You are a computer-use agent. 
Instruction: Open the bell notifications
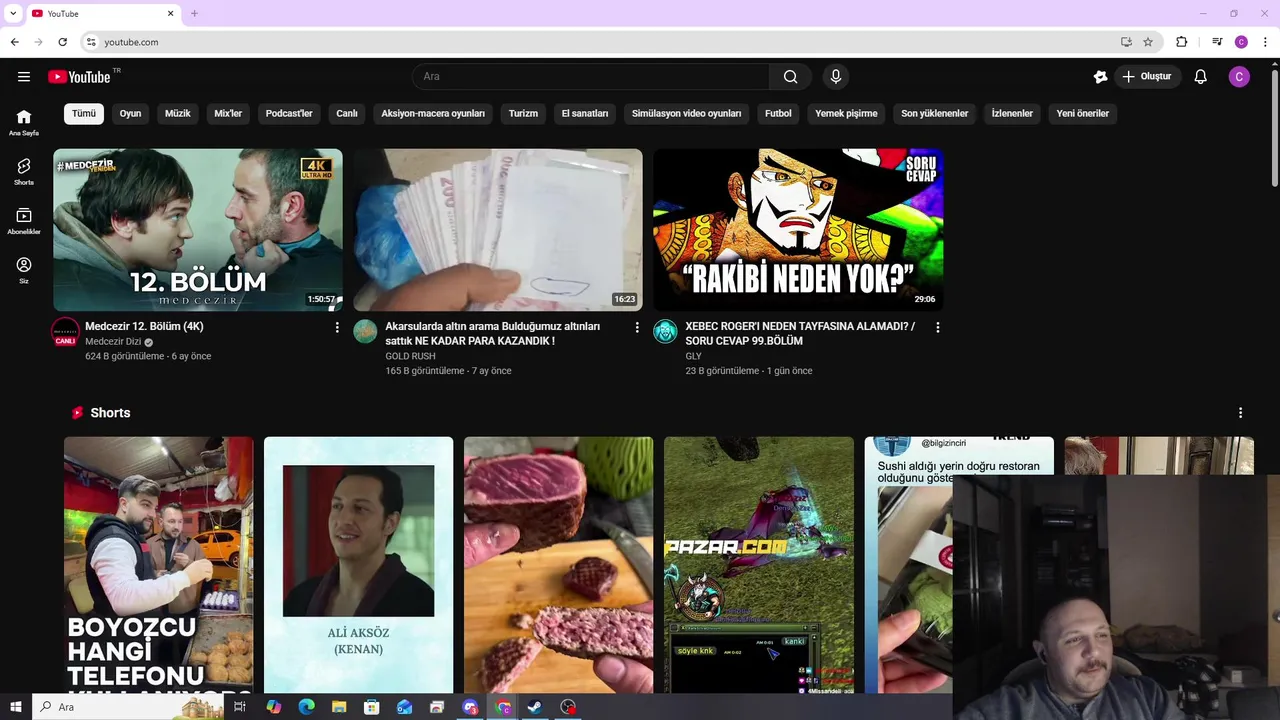click(1201, 77)
